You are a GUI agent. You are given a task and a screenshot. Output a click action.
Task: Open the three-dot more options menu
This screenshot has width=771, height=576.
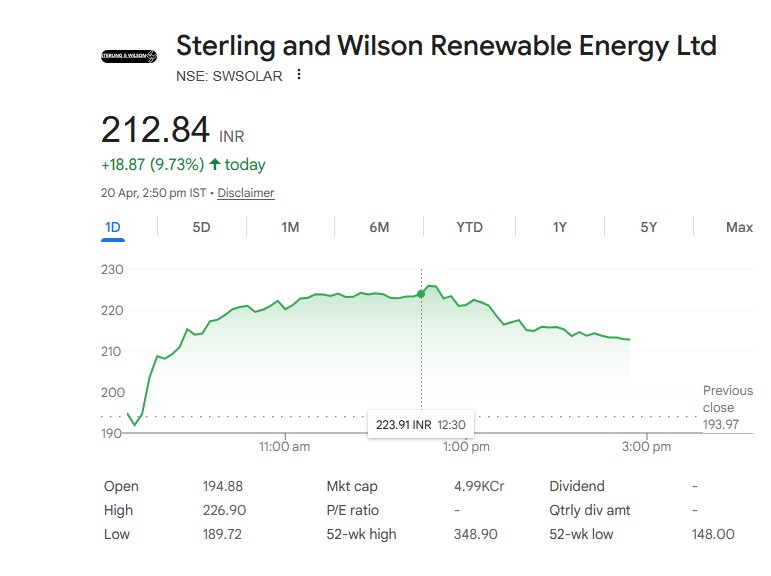pos(298,75)
